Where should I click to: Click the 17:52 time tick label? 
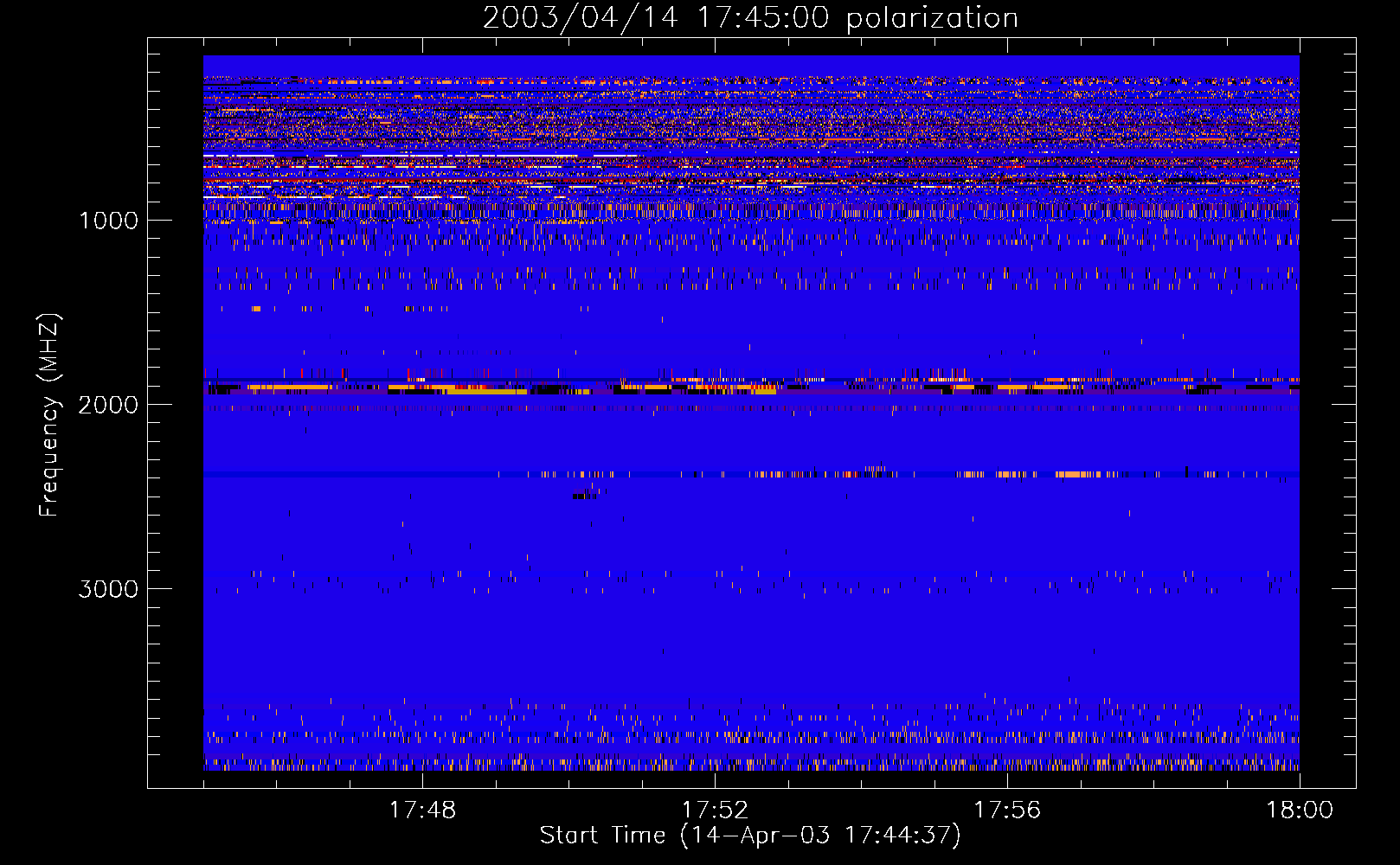point(715,811)
